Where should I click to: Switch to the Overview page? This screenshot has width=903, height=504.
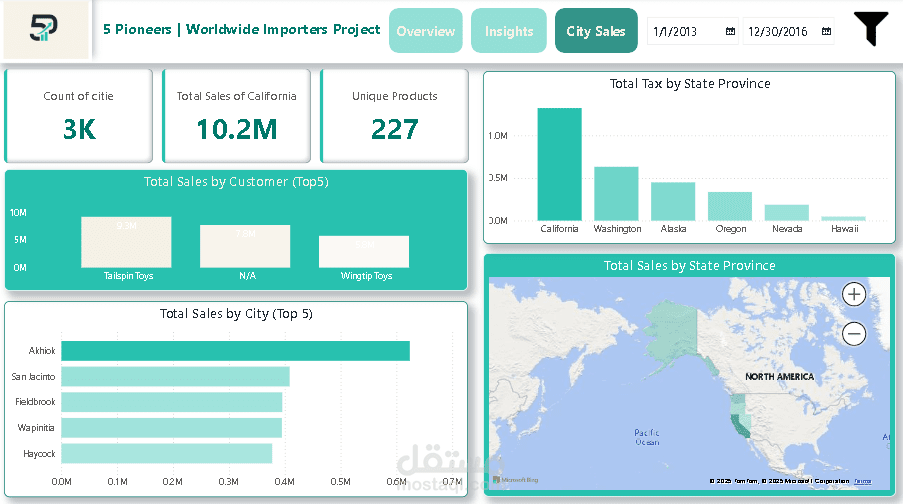click(x=426, y=31)
